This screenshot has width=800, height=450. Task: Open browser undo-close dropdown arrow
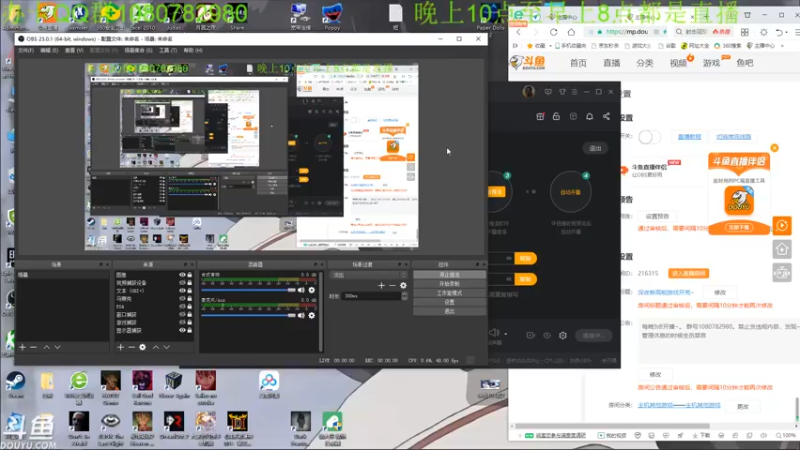[x=787, y=32]
